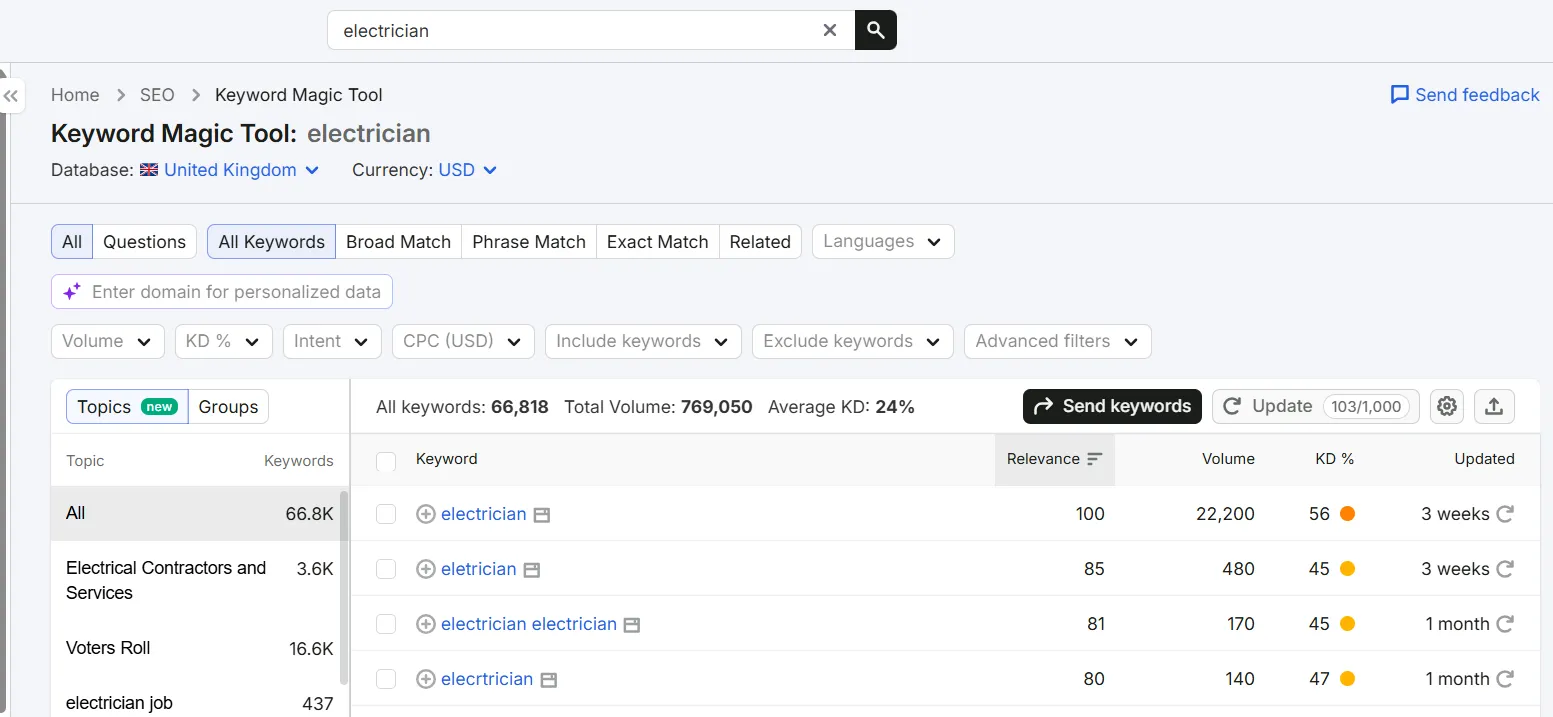Open SERP view icon for eletrician

[532, 570]
